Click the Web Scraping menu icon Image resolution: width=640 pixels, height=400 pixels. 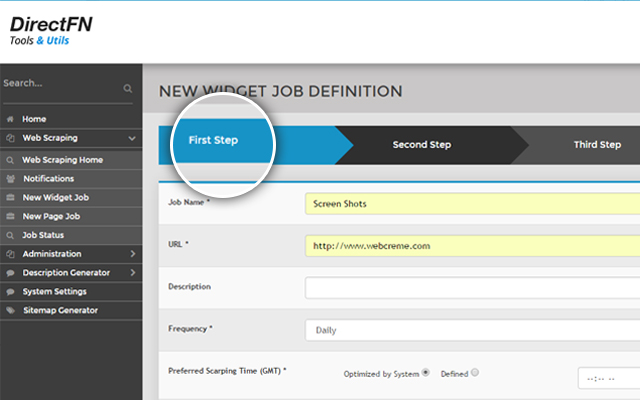pos(10,138)
